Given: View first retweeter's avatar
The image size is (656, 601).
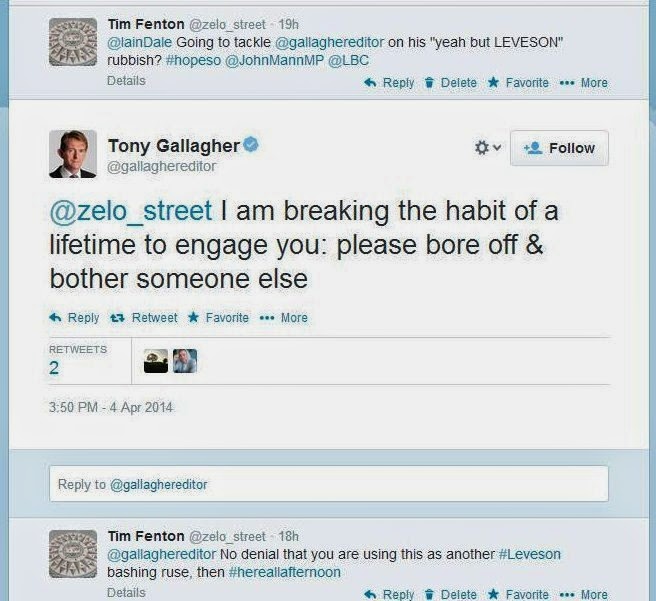Looking at the screenshot, I should 155,362.
